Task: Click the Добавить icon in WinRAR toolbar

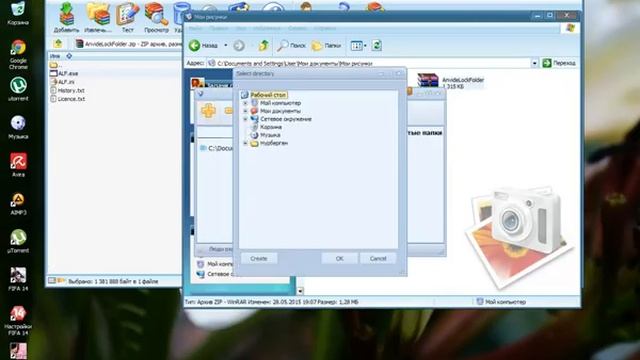Action: point(66,16)
